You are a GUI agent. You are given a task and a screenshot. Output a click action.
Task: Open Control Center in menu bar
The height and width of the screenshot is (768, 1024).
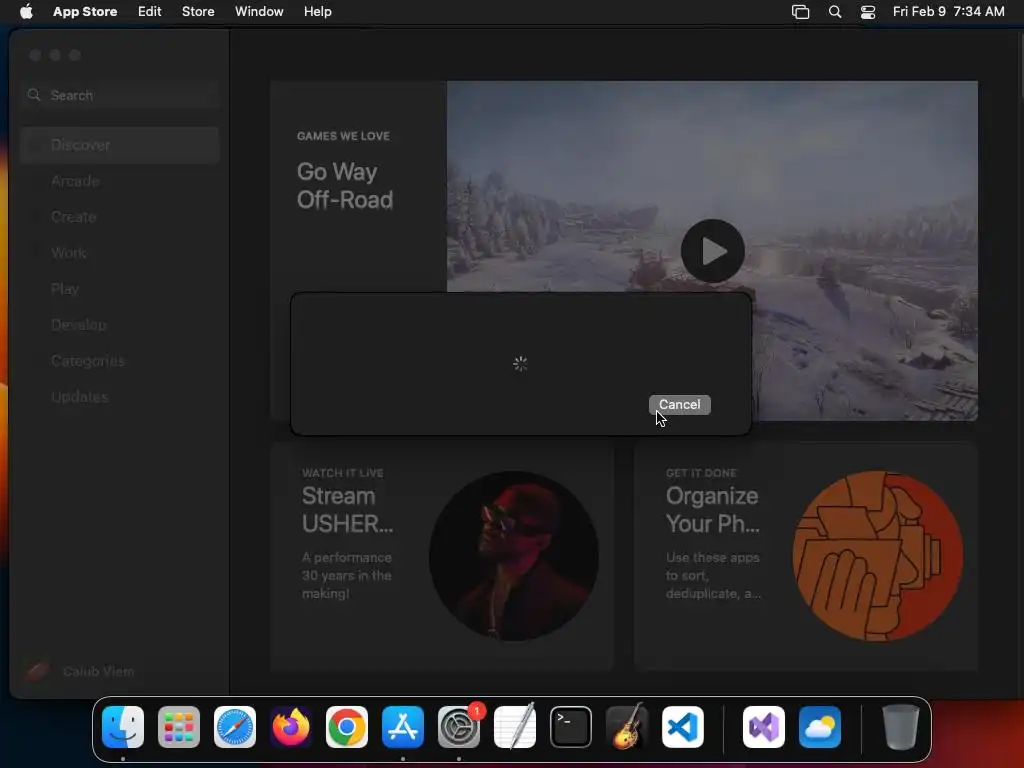tap(868, 12)
